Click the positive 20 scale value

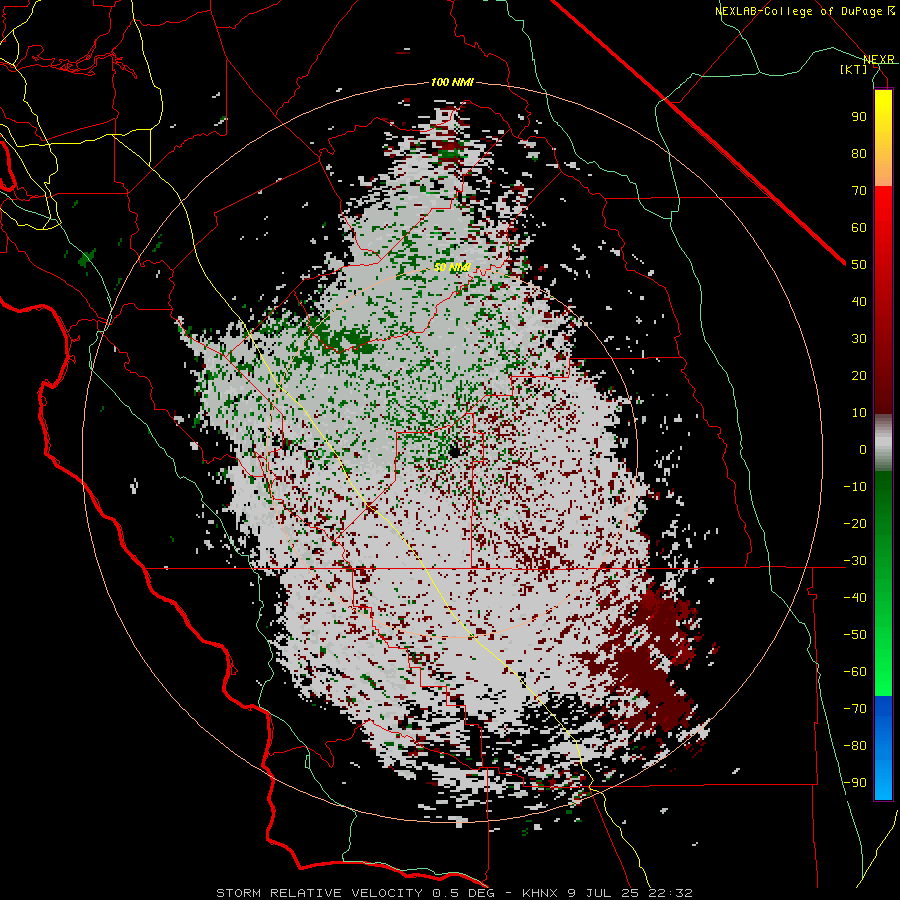click(859, 375)
